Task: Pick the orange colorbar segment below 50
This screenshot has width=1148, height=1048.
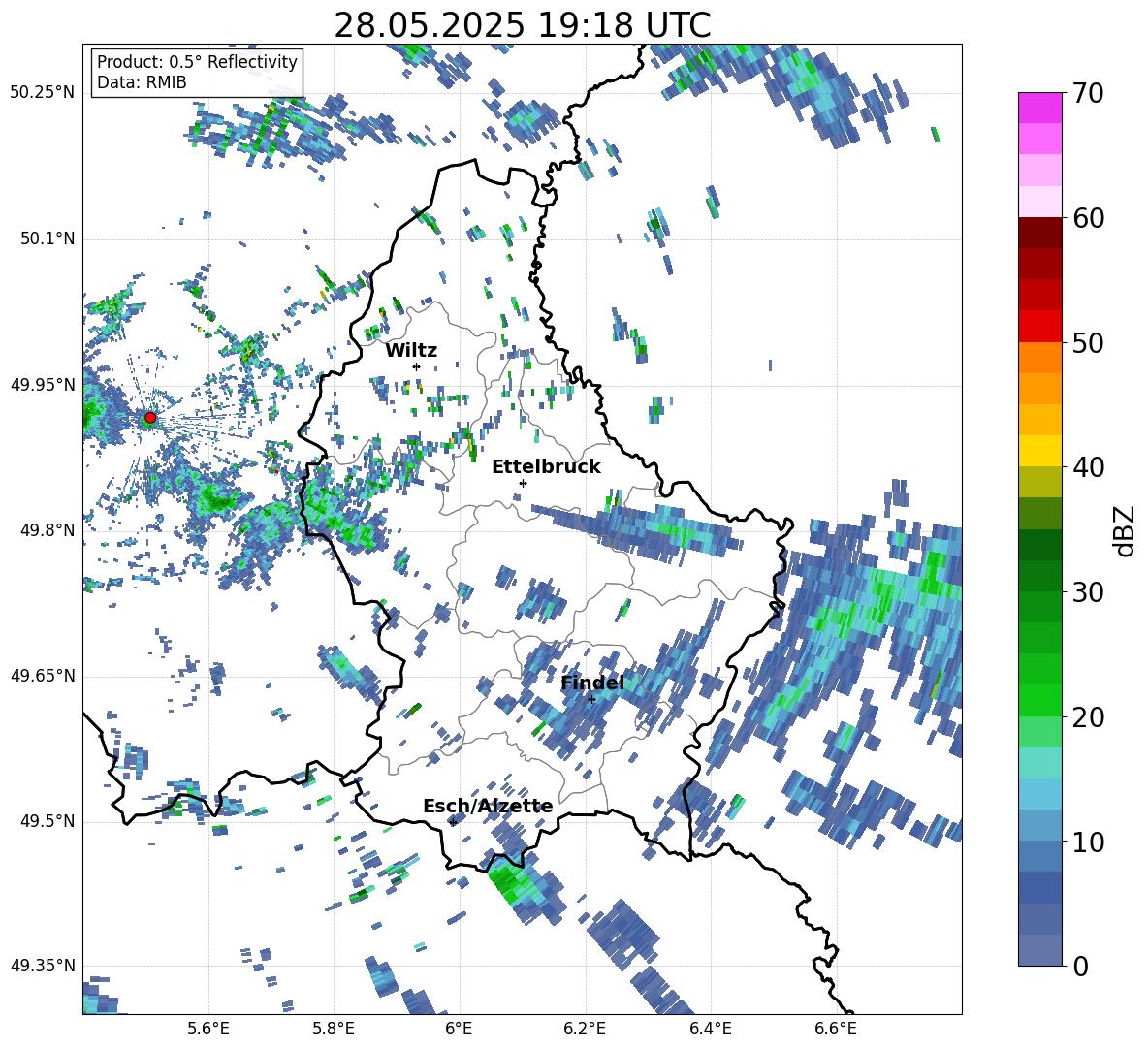Action: [x=1039, y=358]
